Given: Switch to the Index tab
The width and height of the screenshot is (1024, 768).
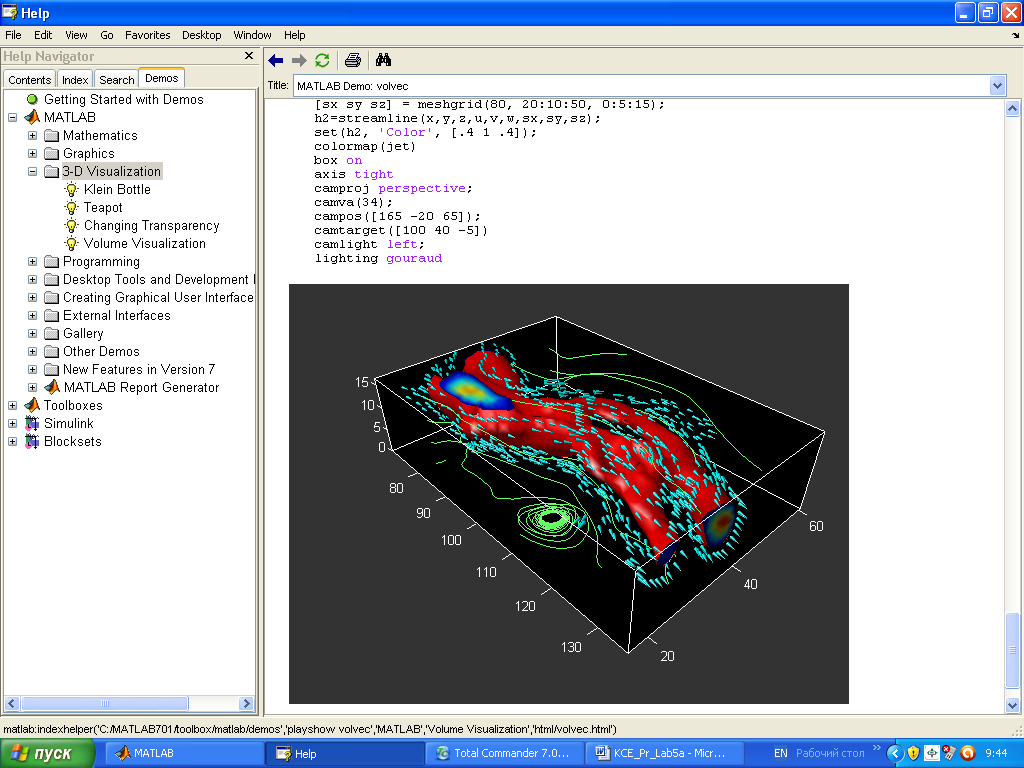Looking at the screenshot, I should point(75,80).
